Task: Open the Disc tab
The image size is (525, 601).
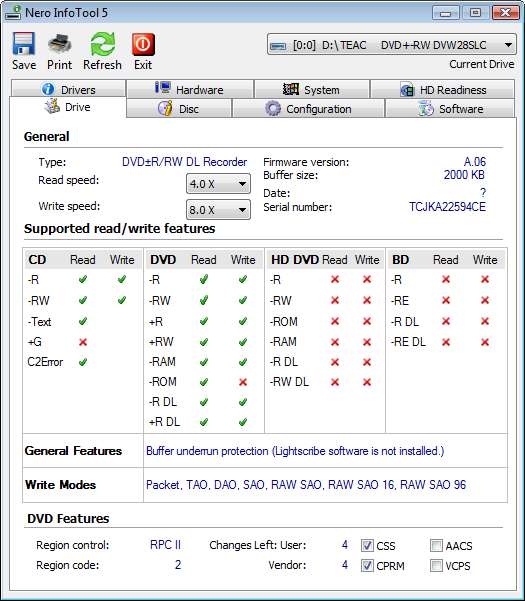Action: [179, 108]
